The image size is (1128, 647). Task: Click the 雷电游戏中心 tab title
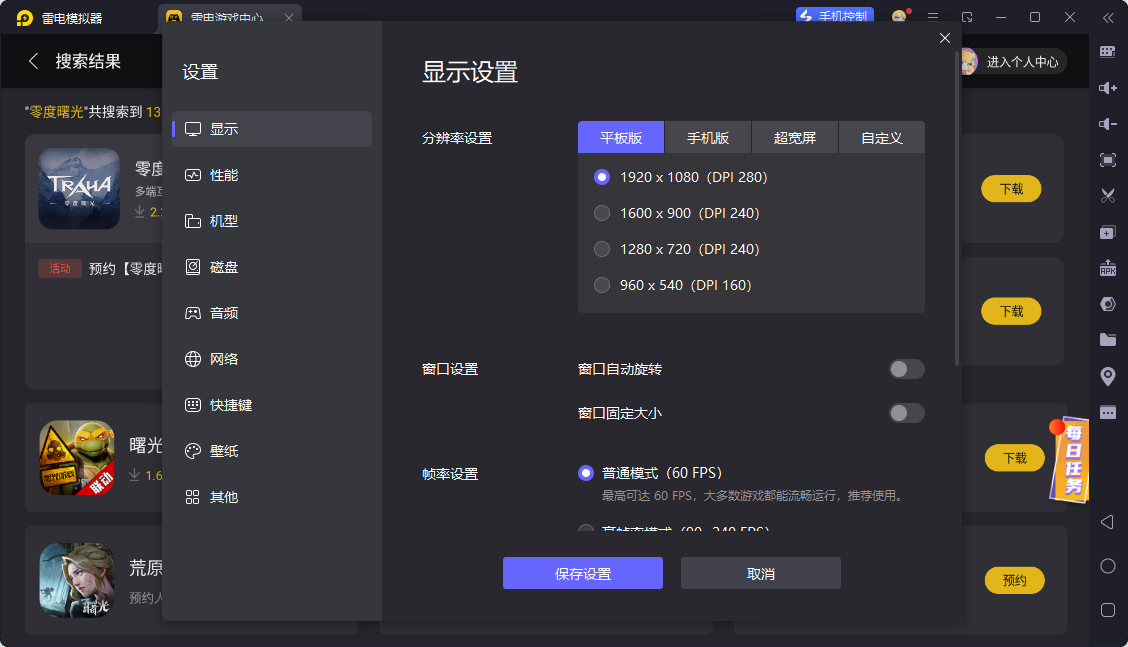(x=227, y=17)
